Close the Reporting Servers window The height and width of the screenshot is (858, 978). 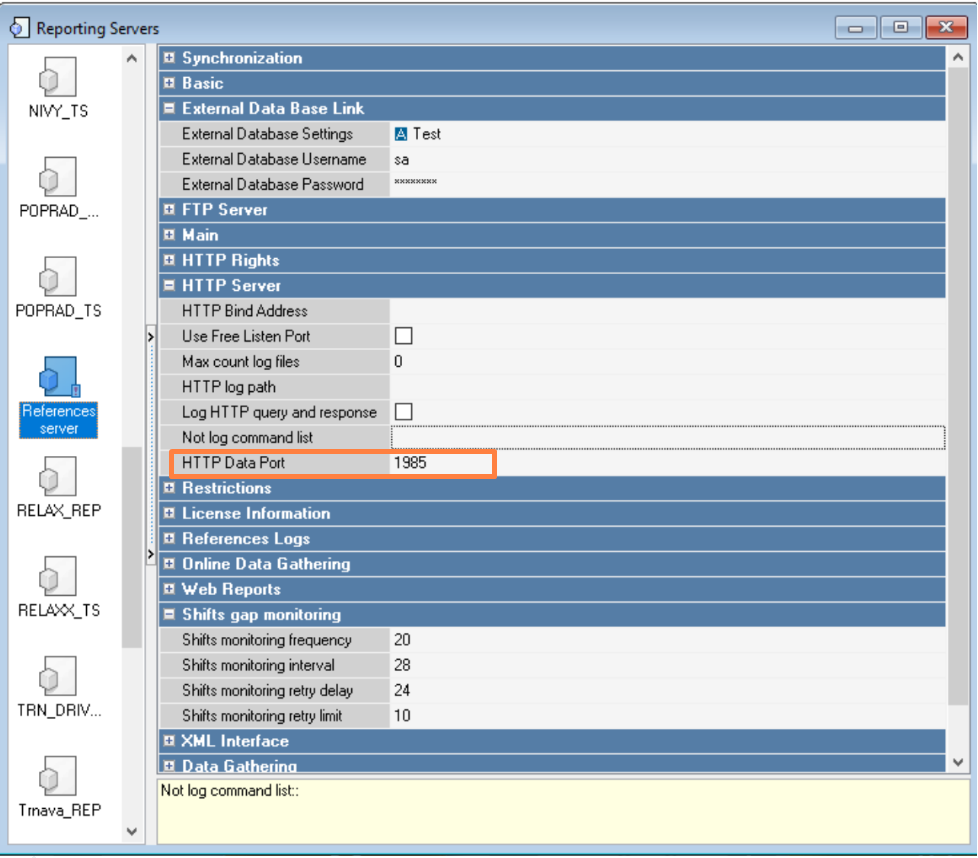pyautogui.click(x=946, y=27)
